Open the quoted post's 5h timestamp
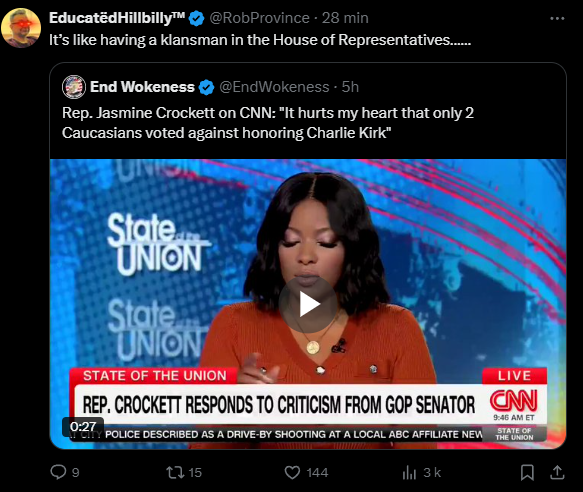The height and width of the screenshot is (492, 583). (350, 87)
